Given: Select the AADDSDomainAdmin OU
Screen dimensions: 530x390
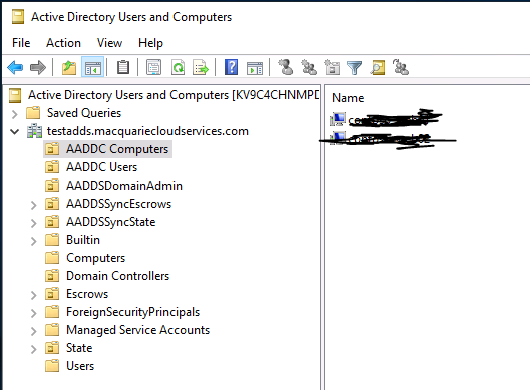Looking at the screenshot, I should (x=124, y=186).
